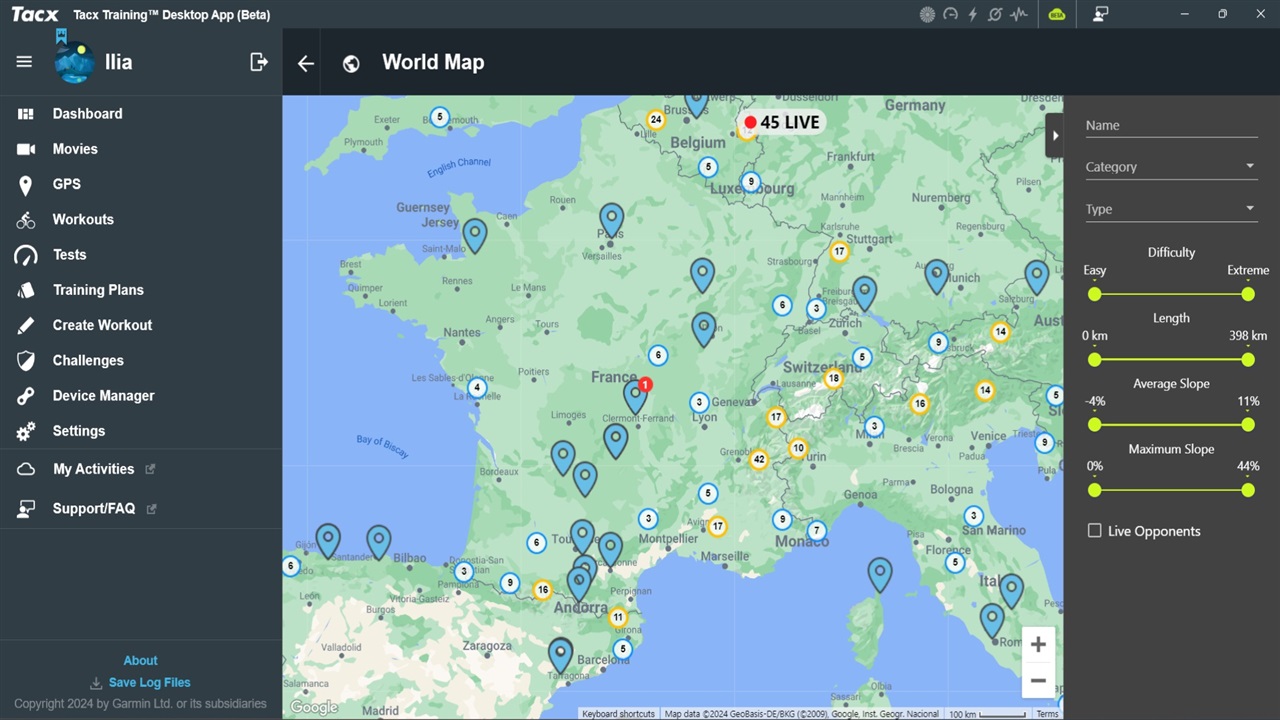Click the Length slider 398 km handle
This screenshot has height=720, width=1280.
pos(1248,360)
